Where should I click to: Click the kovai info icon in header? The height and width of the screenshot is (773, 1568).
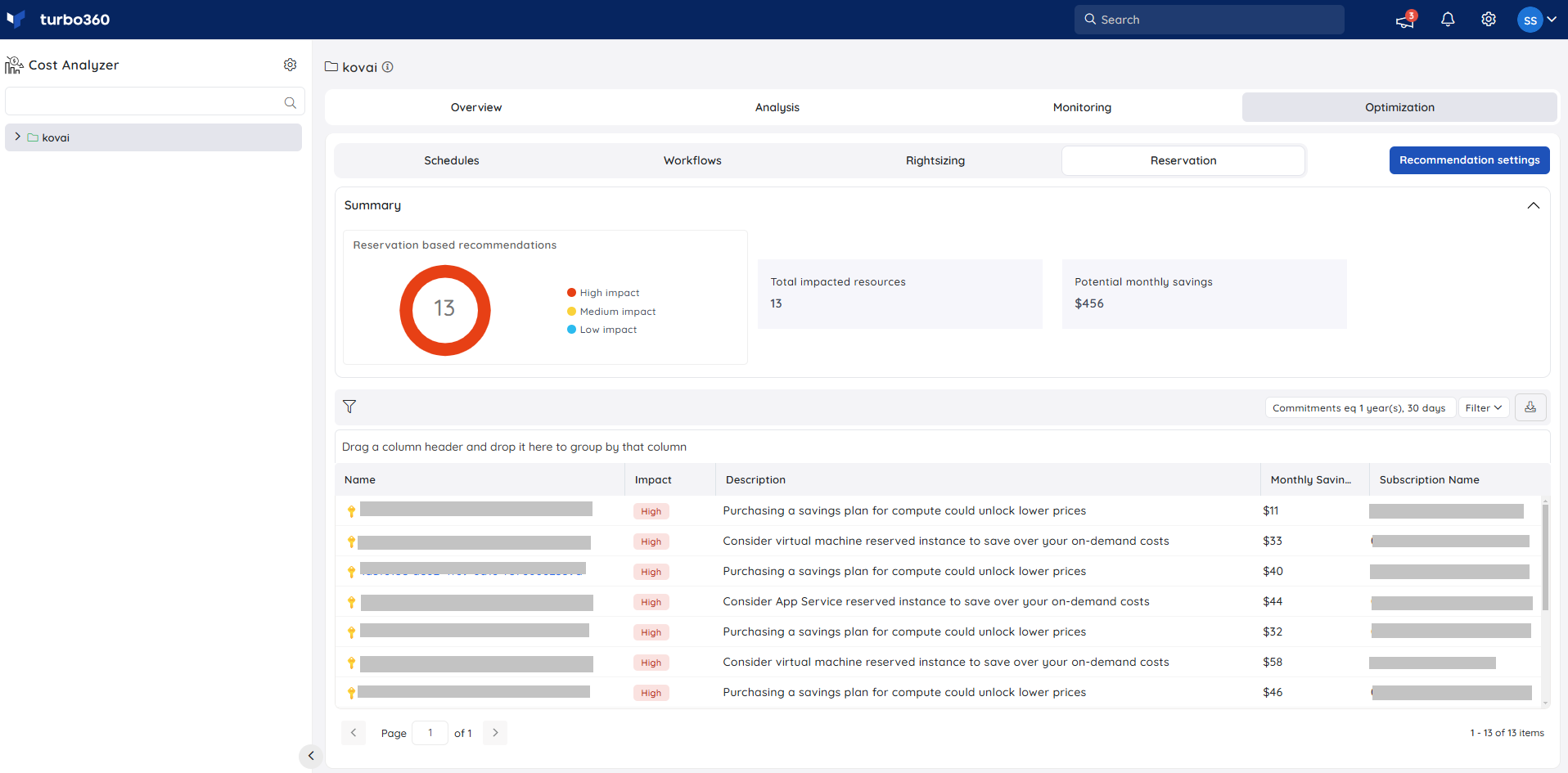point(388,67)
